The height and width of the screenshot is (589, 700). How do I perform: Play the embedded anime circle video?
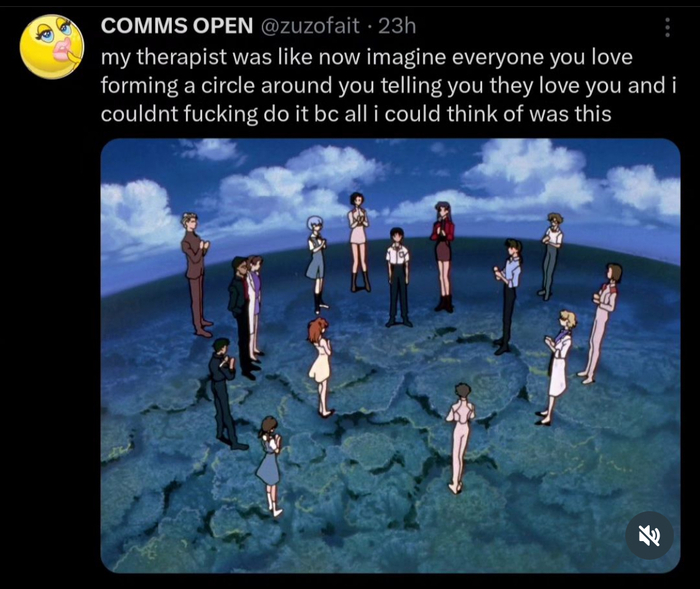pyautogui.click(x=390, y=356)
